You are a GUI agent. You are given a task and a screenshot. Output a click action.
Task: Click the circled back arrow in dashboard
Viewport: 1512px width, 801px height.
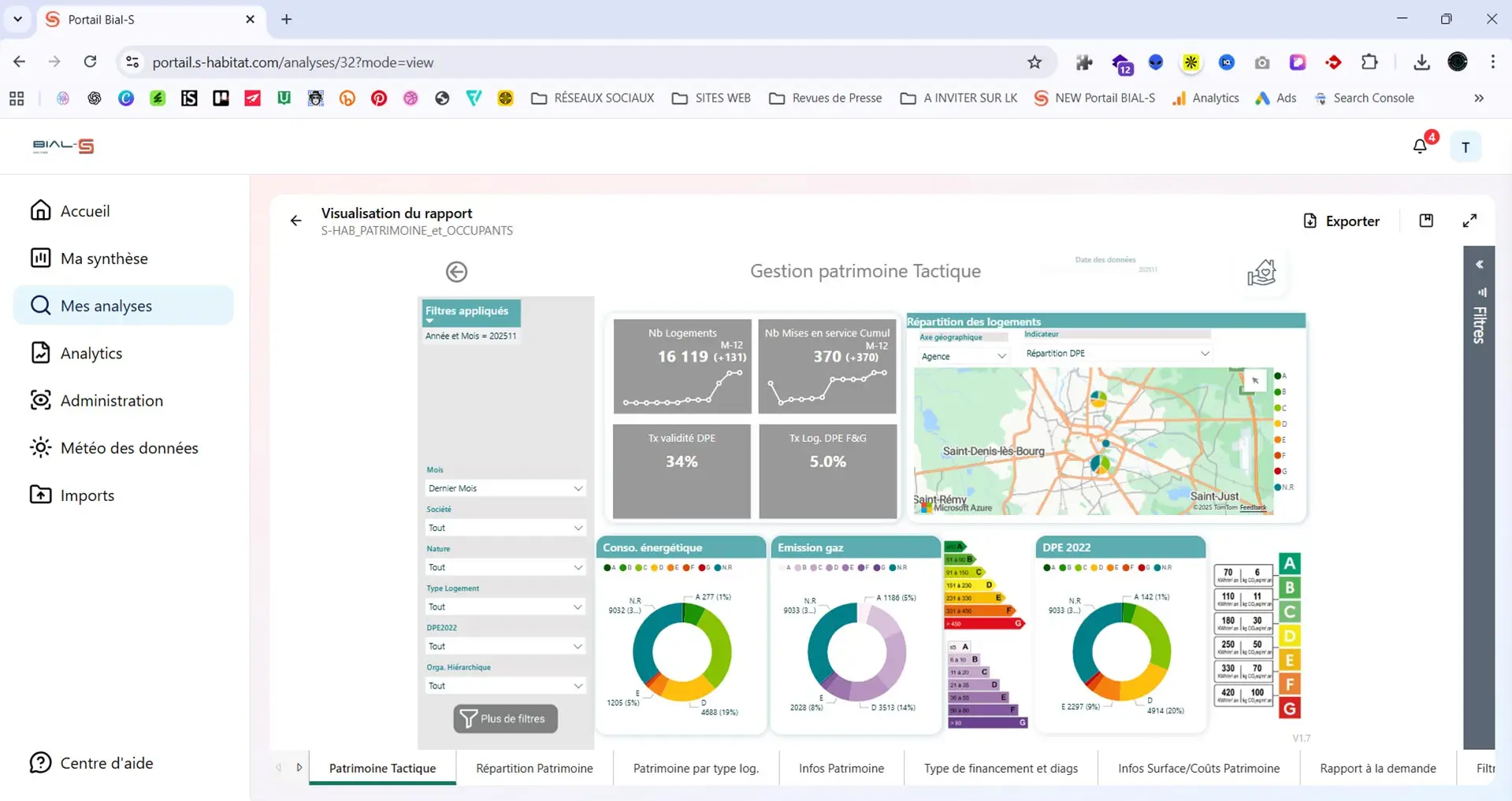pos(456,272)
